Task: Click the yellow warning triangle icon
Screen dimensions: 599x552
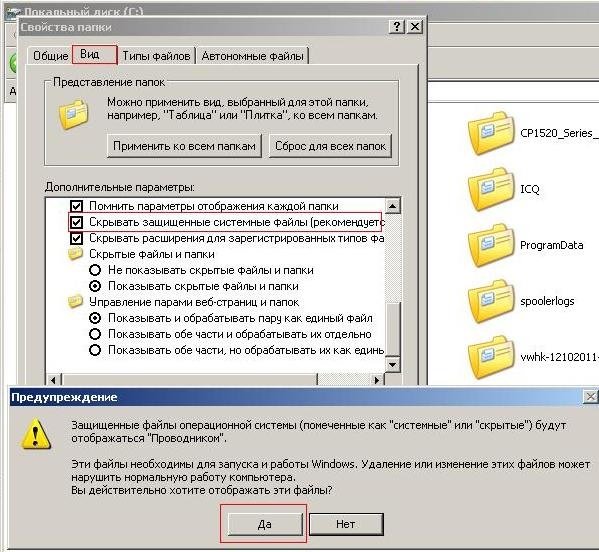Action: tap(36, 434)
